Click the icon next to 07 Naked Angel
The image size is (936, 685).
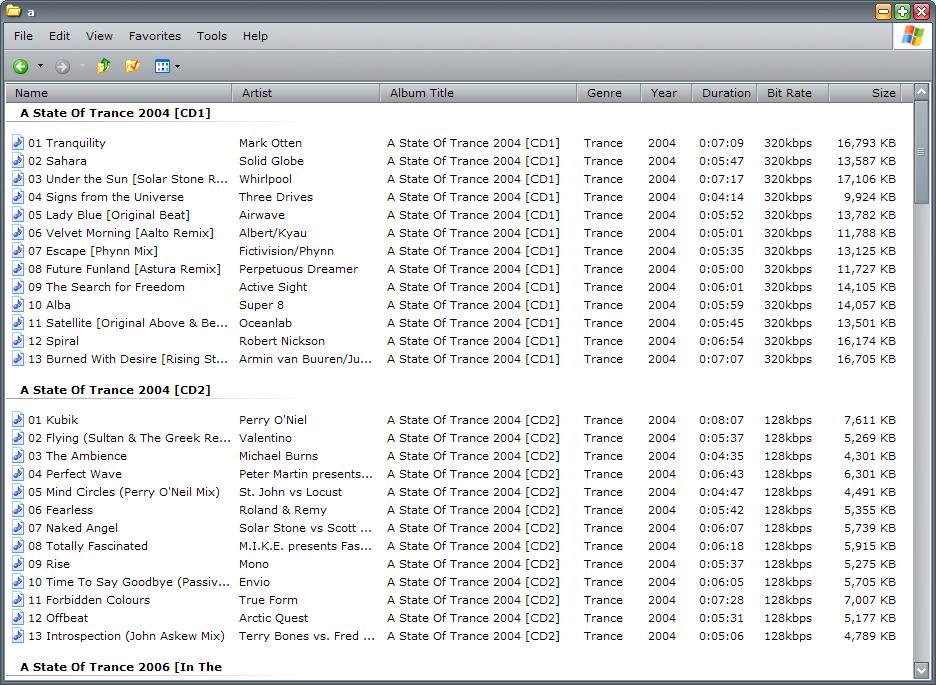[x=18, y=527]
